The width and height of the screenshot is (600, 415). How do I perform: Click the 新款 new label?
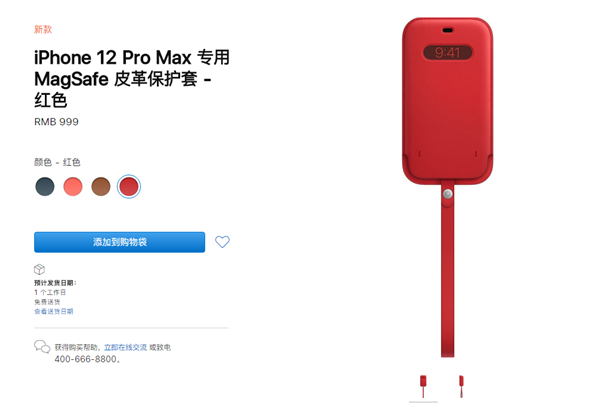click(x=43, y=29)
